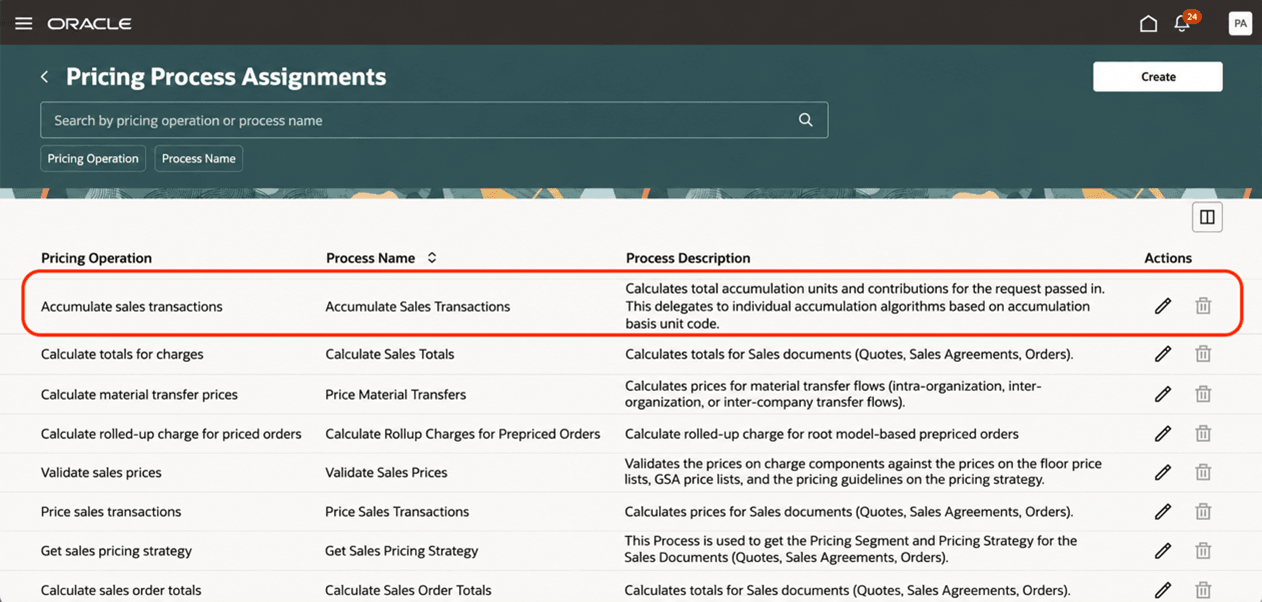Screen dimensions: 1262x602
Task: Select the Process Name filter chip
Action: [x=198, y=158]
